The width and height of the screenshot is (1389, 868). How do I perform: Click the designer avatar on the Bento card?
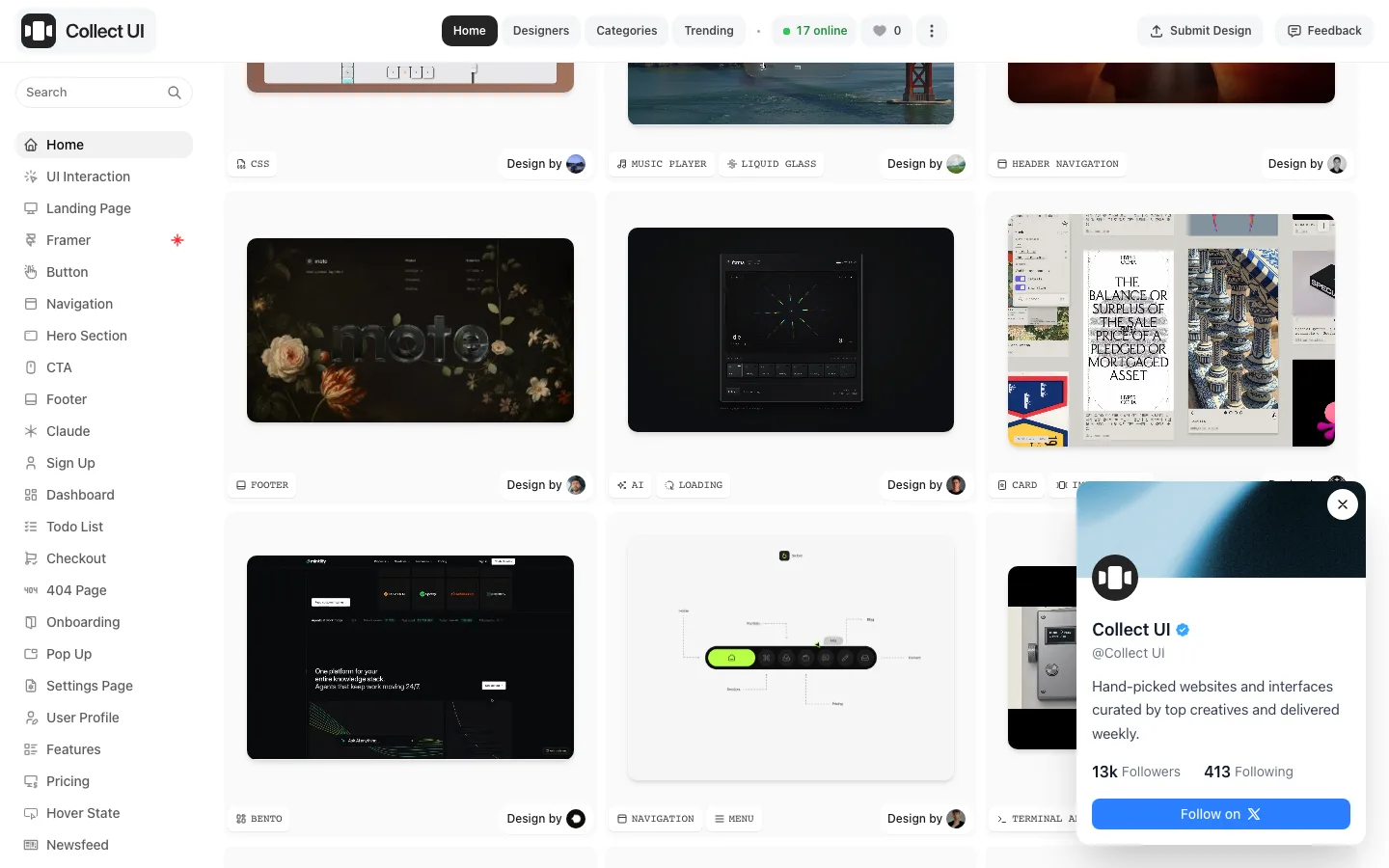tap(576, 819)
